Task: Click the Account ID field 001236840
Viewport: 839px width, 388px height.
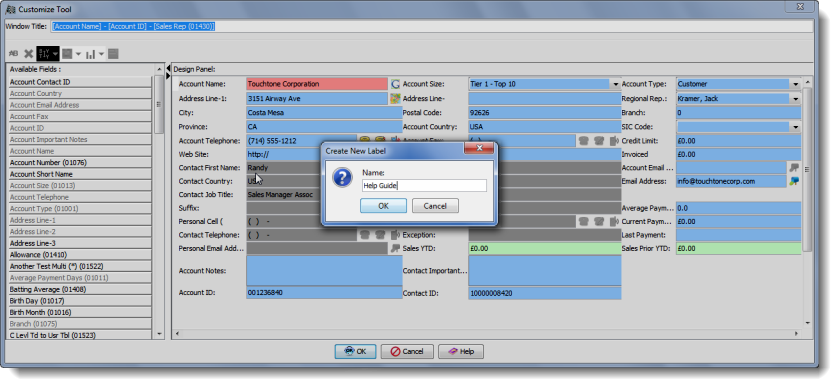Action: pyautogui.click(x=324, y=293)
